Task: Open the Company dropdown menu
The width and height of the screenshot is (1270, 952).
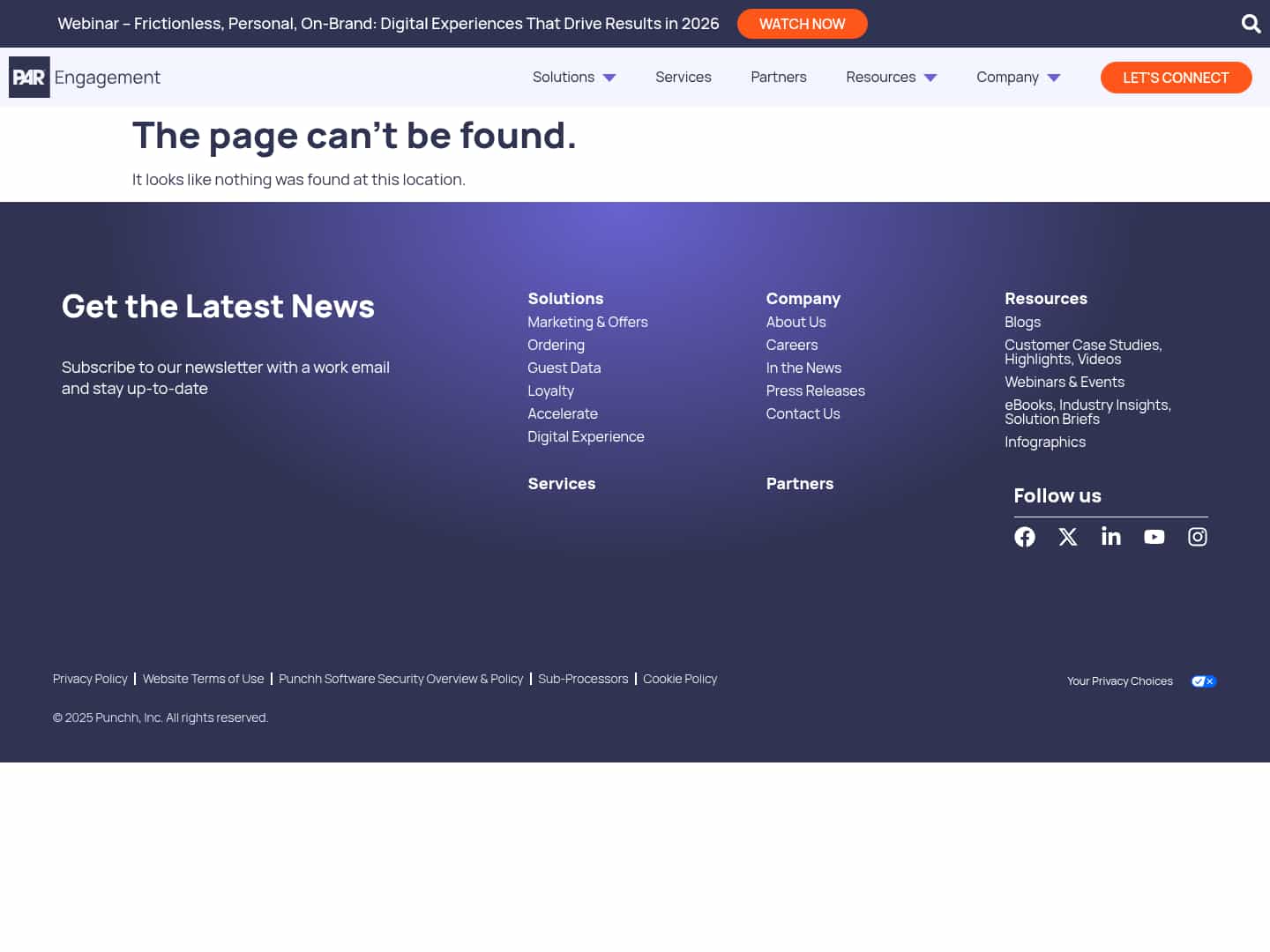Action: [1019, 78]
